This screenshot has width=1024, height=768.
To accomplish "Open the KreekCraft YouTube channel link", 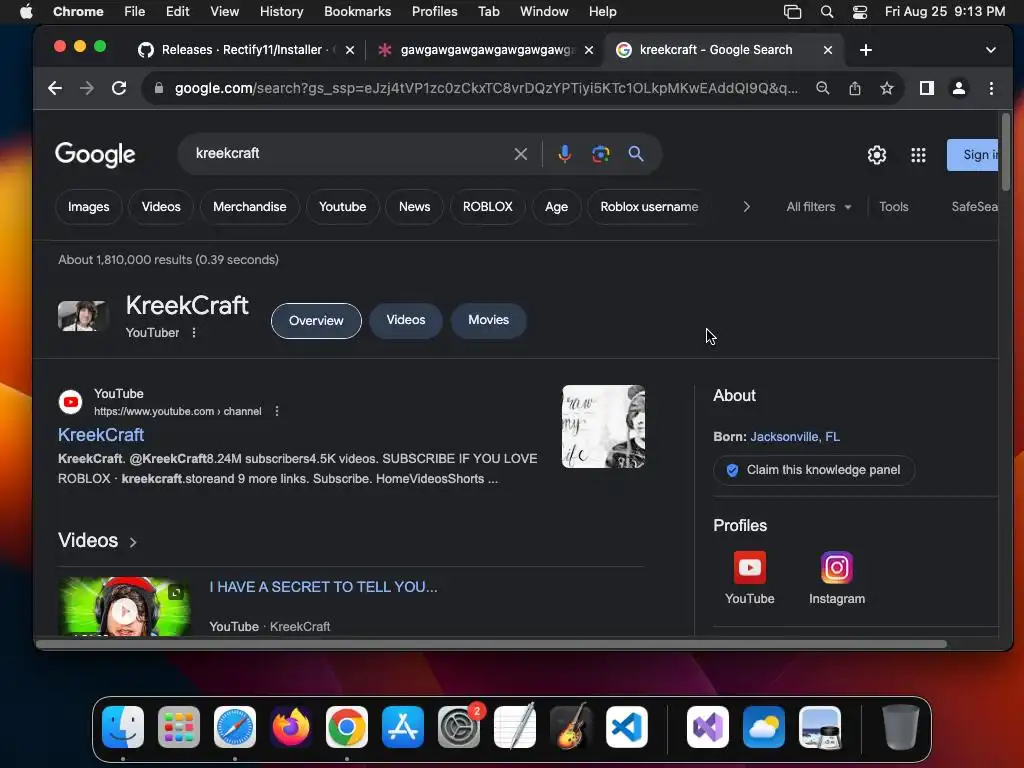I will 101,435.
